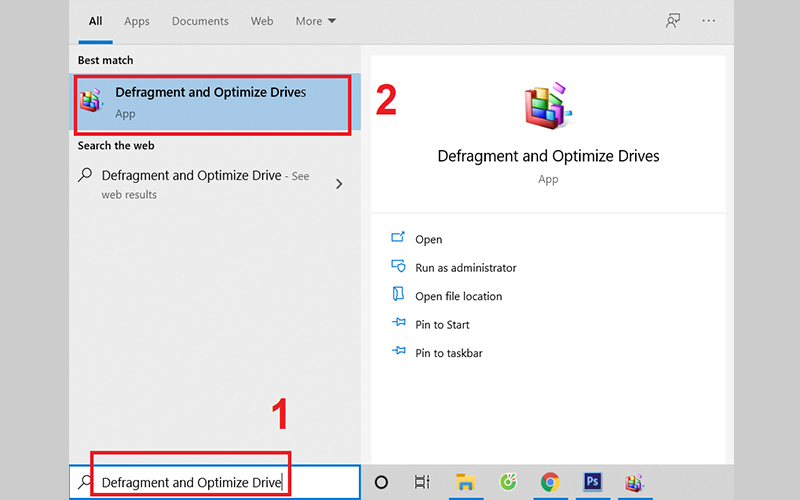Open Google Chrome from taskbar

click(x=550, y=482)
